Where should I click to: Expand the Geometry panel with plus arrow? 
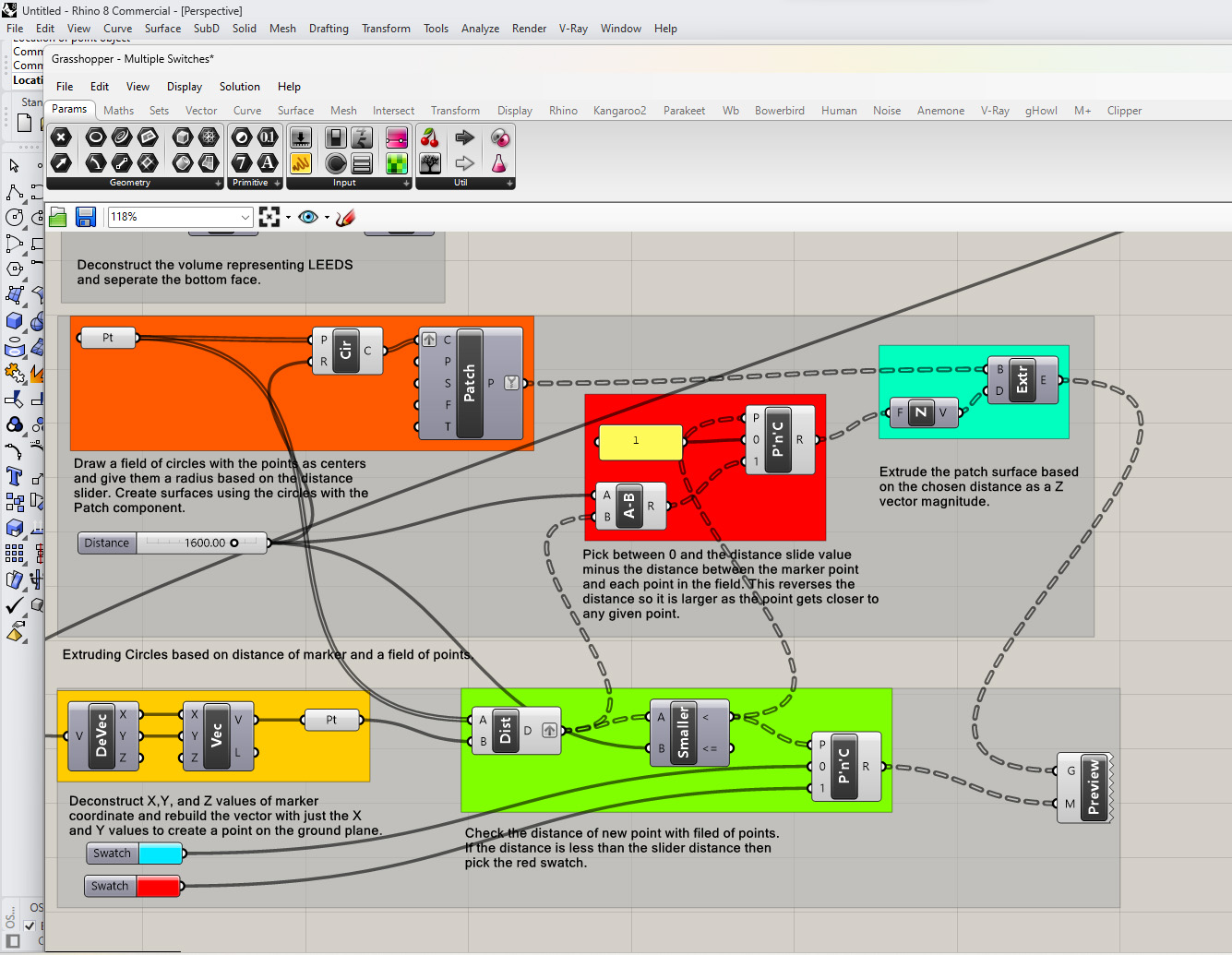[219, 184]
